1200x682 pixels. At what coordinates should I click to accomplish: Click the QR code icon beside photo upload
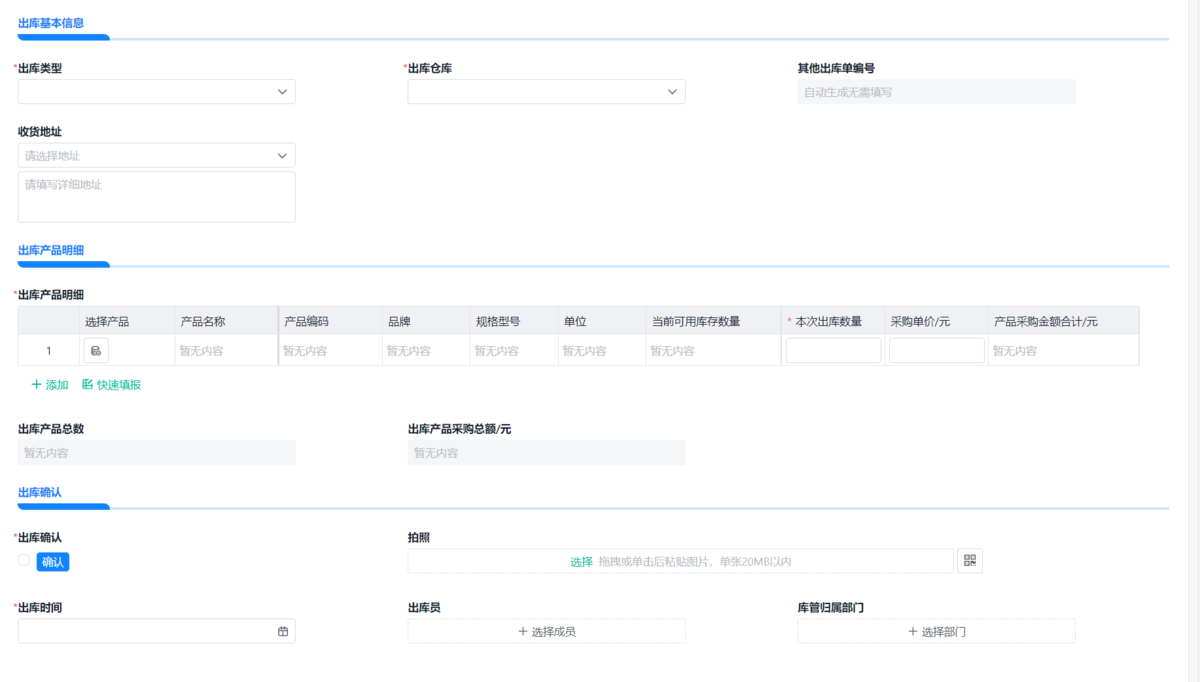(x=969, y=561)
